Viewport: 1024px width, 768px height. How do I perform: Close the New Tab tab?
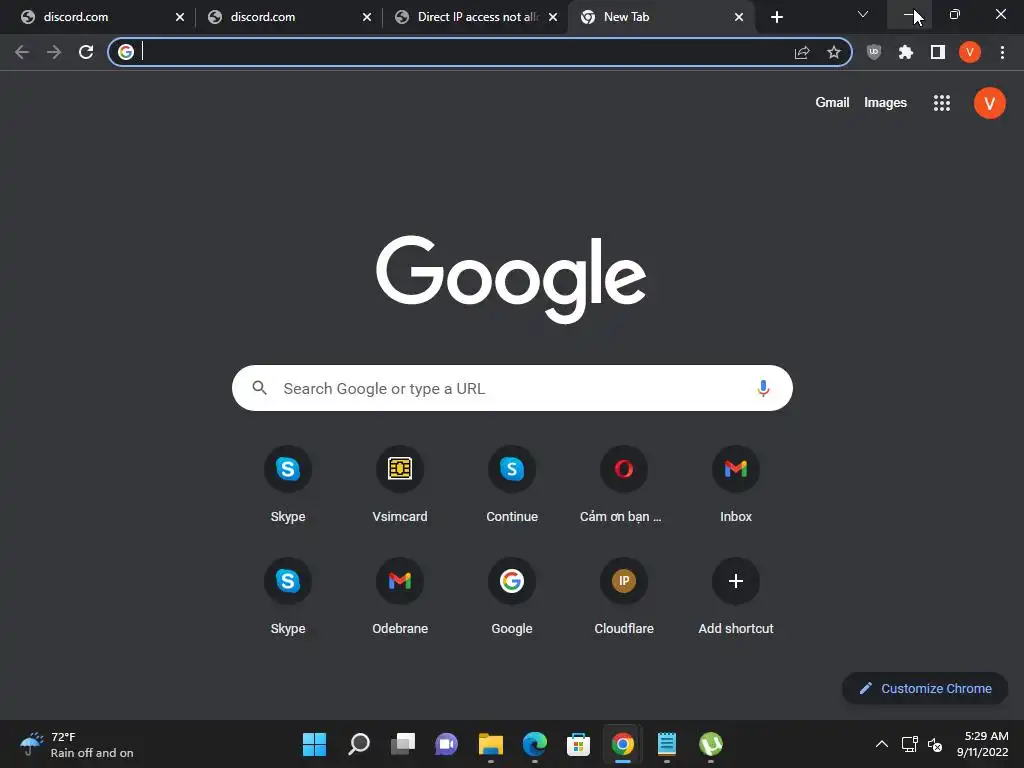[x=739, y=17]
